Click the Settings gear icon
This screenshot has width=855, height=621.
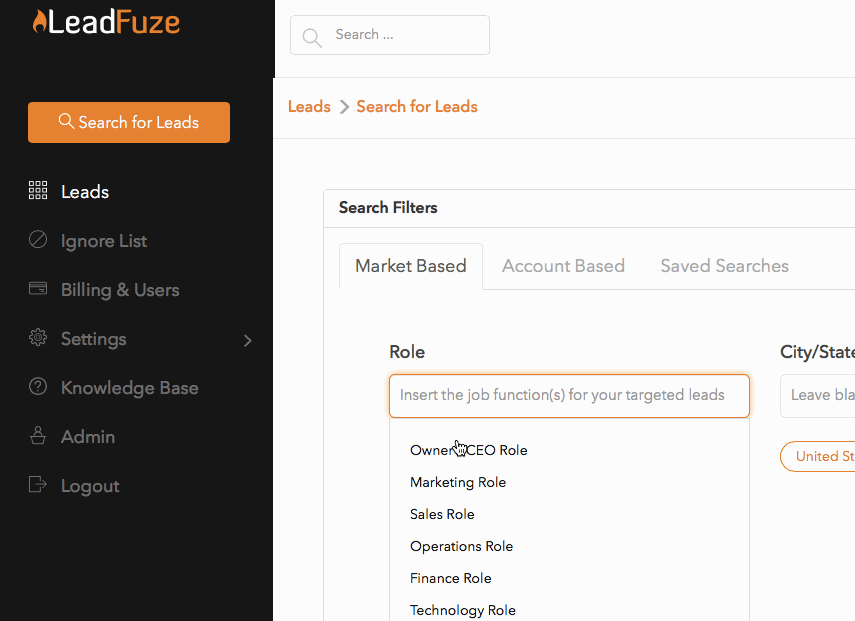tap(38, 337)
